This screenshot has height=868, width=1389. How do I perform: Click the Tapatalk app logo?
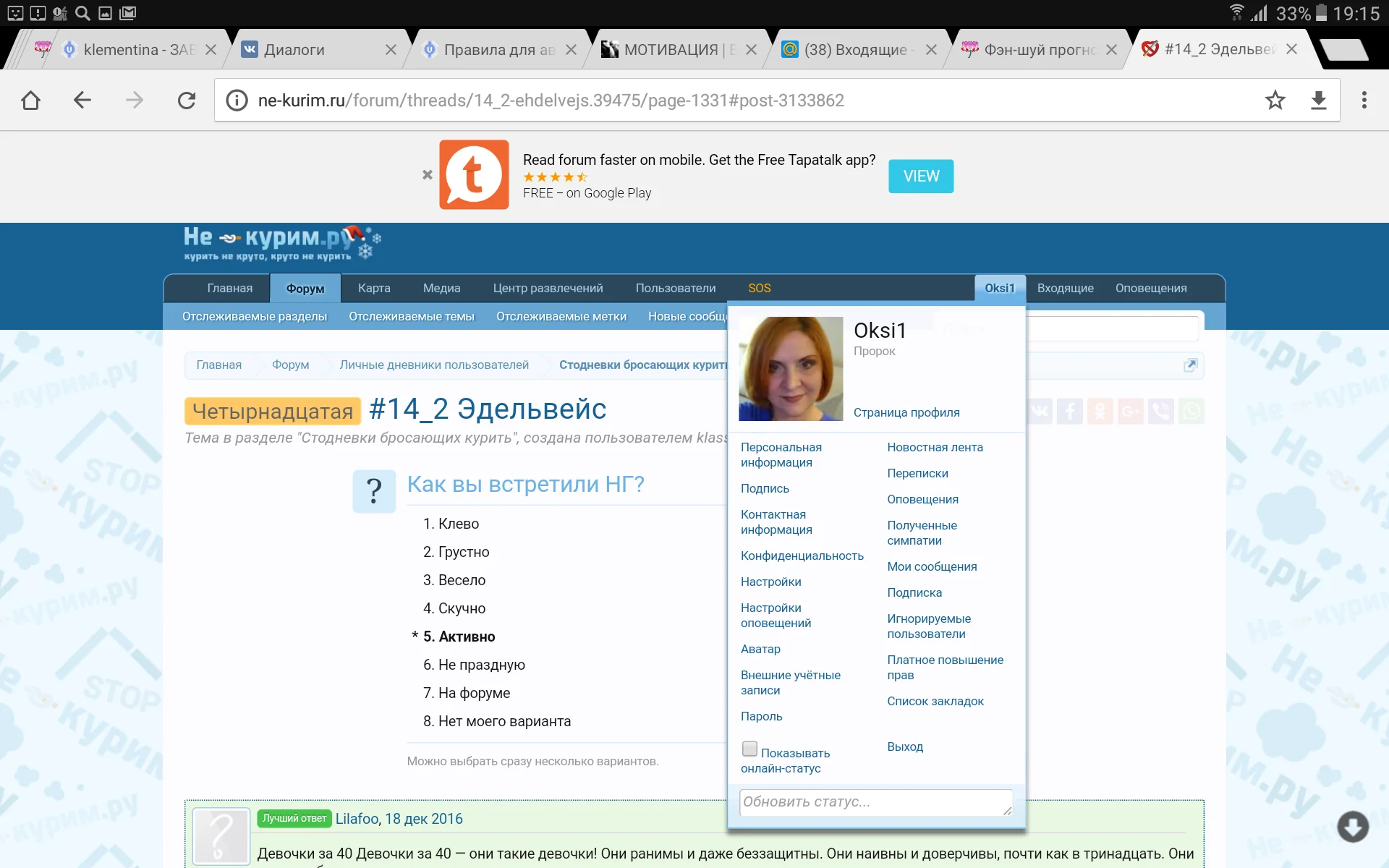[474, 175]
